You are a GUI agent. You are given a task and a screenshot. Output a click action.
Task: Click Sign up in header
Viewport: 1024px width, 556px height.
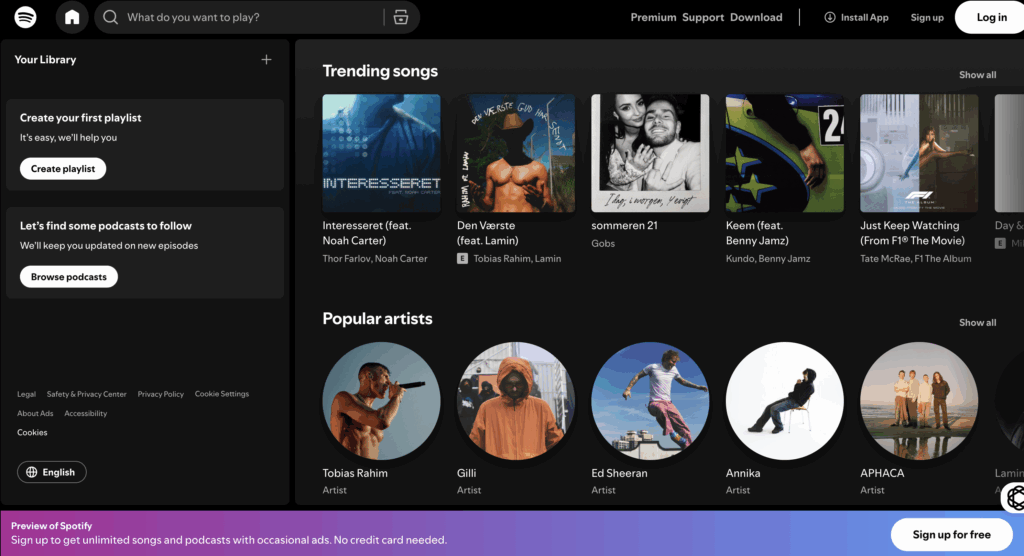pos(927,18)
